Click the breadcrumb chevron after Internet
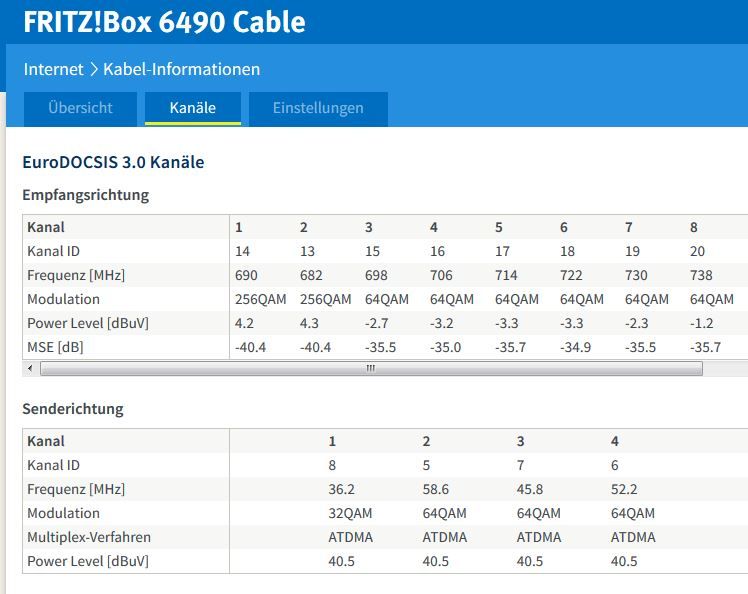Screen dimensions: 748x594 (x=93, y=69)
